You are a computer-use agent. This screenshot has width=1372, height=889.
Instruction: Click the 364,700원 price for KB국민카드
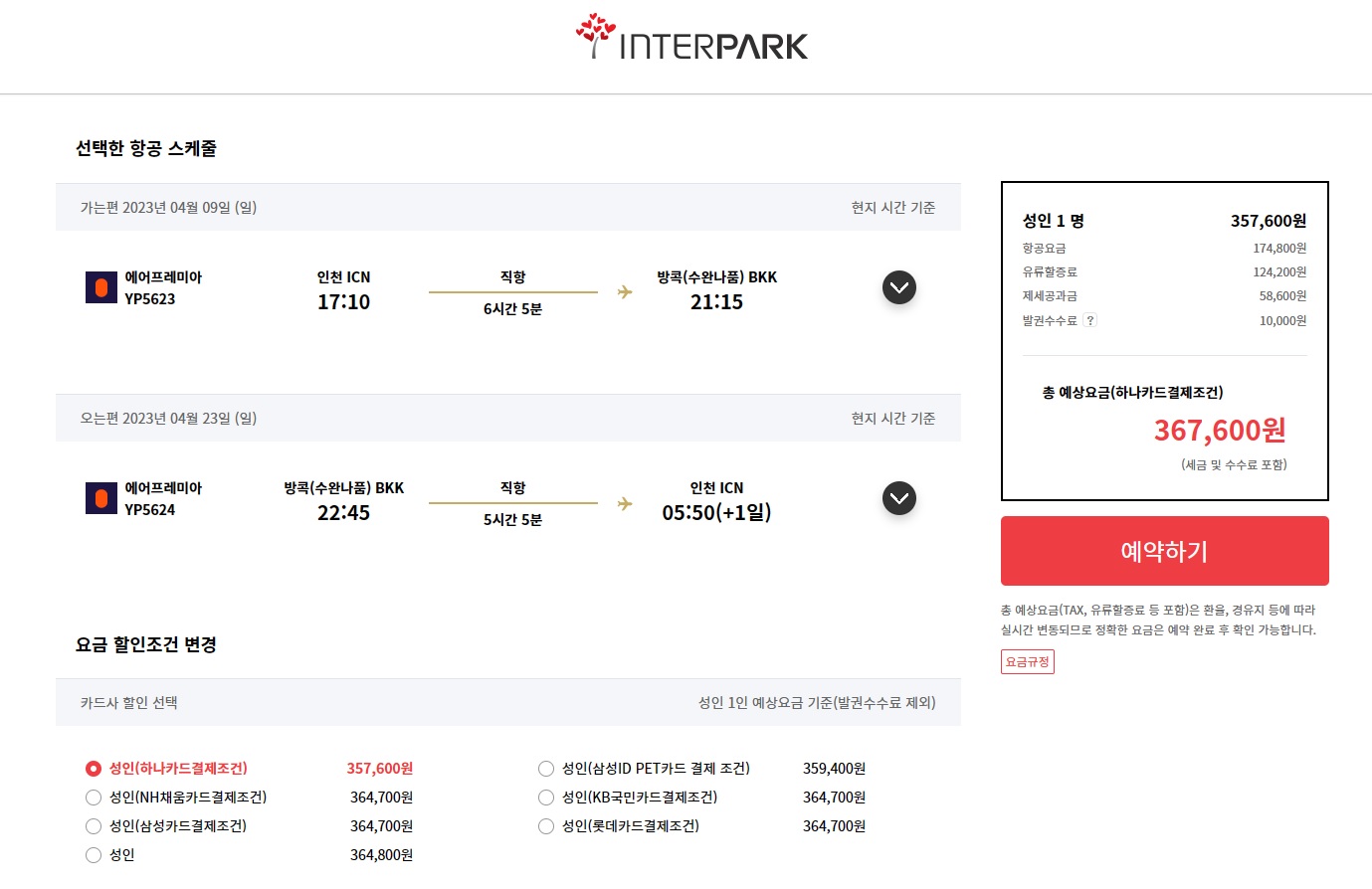pos(835,798)
